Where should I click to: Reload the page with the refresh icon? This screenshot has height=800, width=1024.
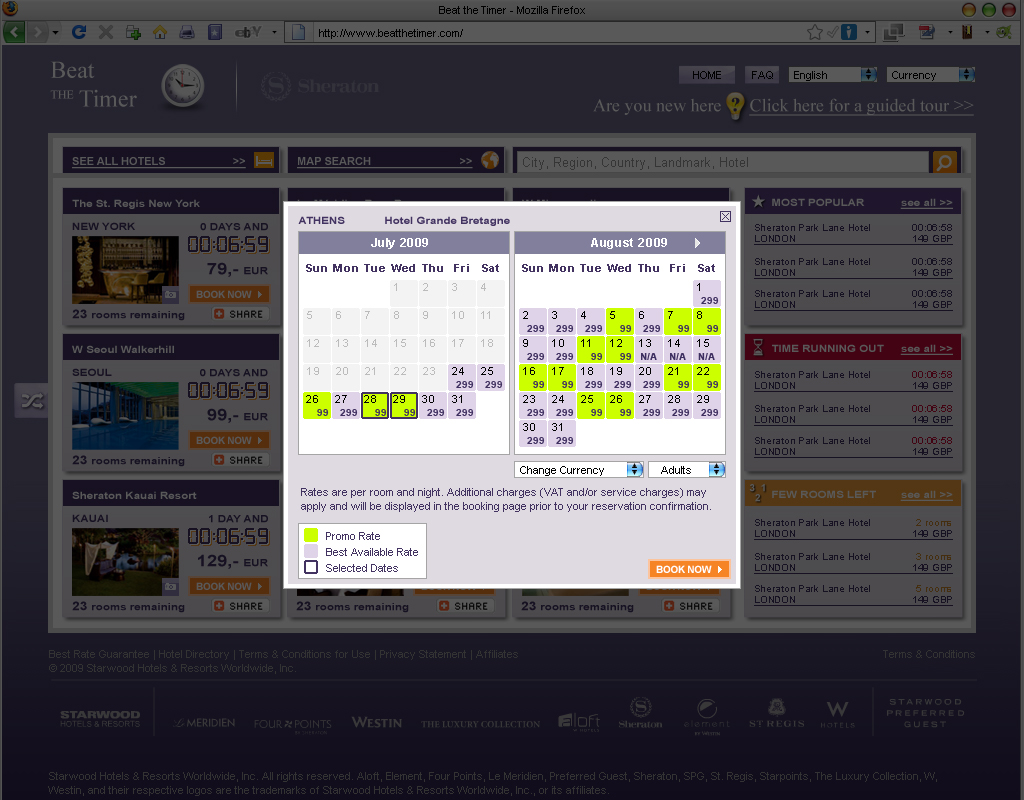coord(79,32)
